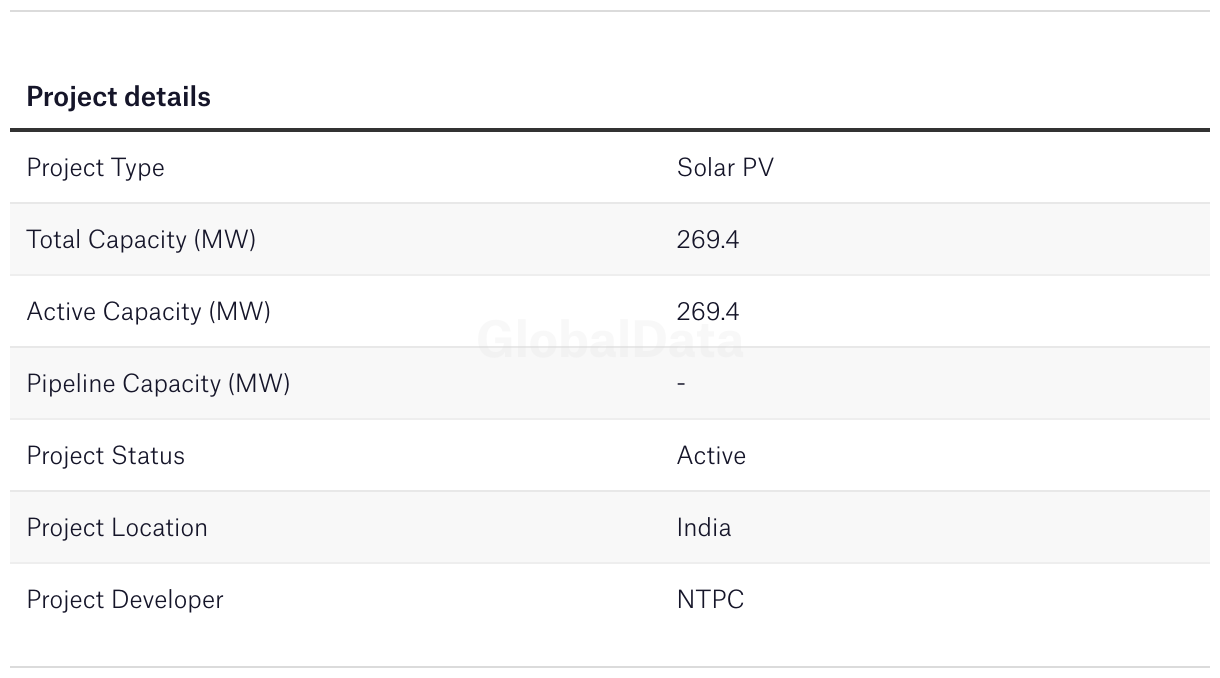Click the Active status value

tap(711, 455)
